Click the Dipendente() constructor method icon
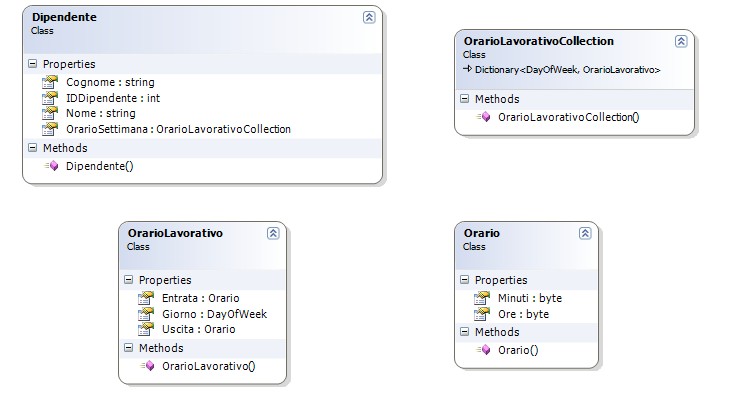 point(51,166)
